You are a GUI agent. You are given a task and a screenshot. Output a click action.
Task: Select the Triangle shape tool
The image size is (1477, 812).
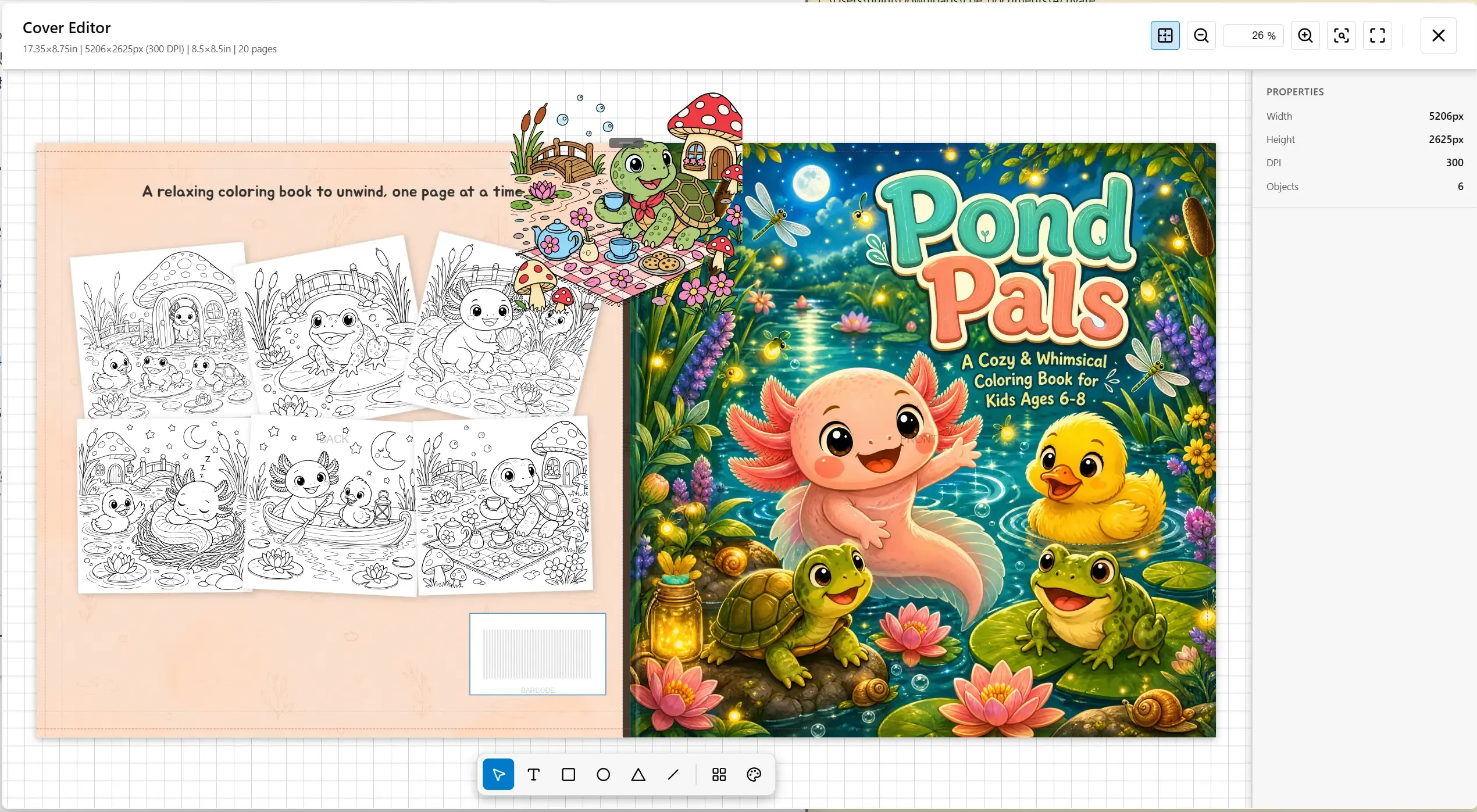(638, 774)
